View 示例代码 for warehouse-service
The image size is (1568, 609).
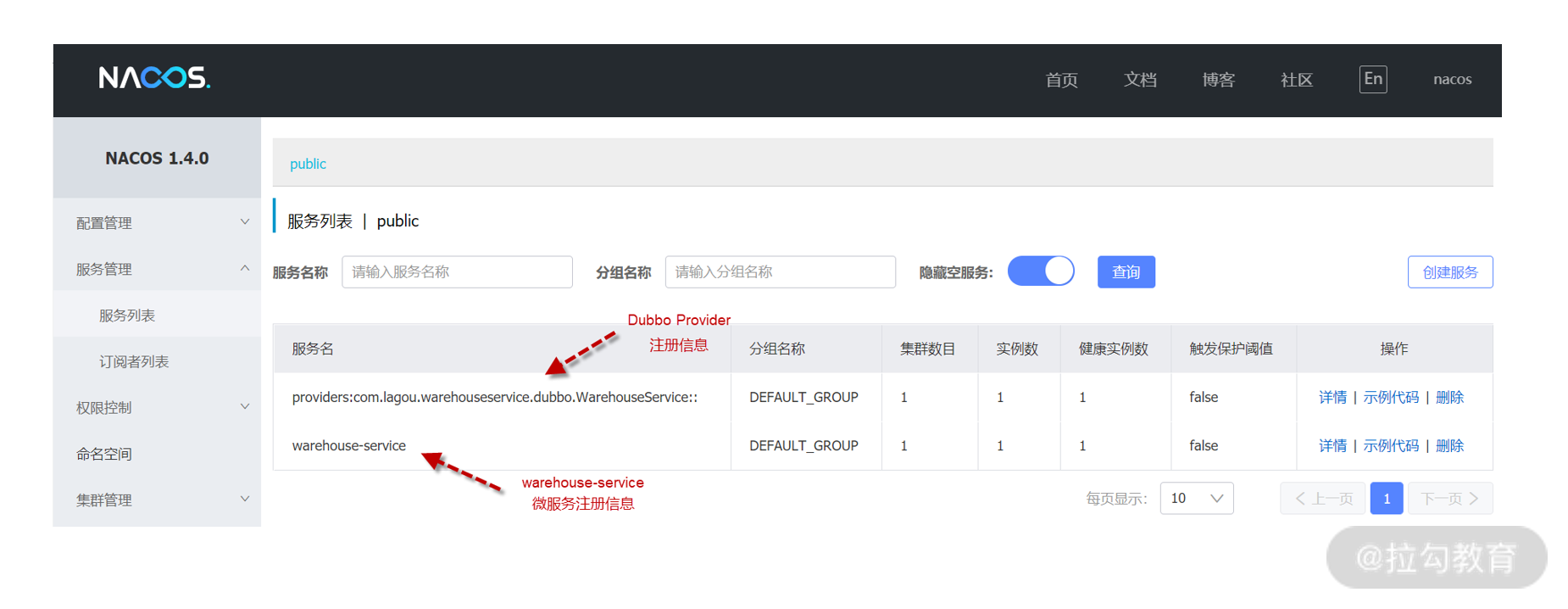(x=1390, y=445)
